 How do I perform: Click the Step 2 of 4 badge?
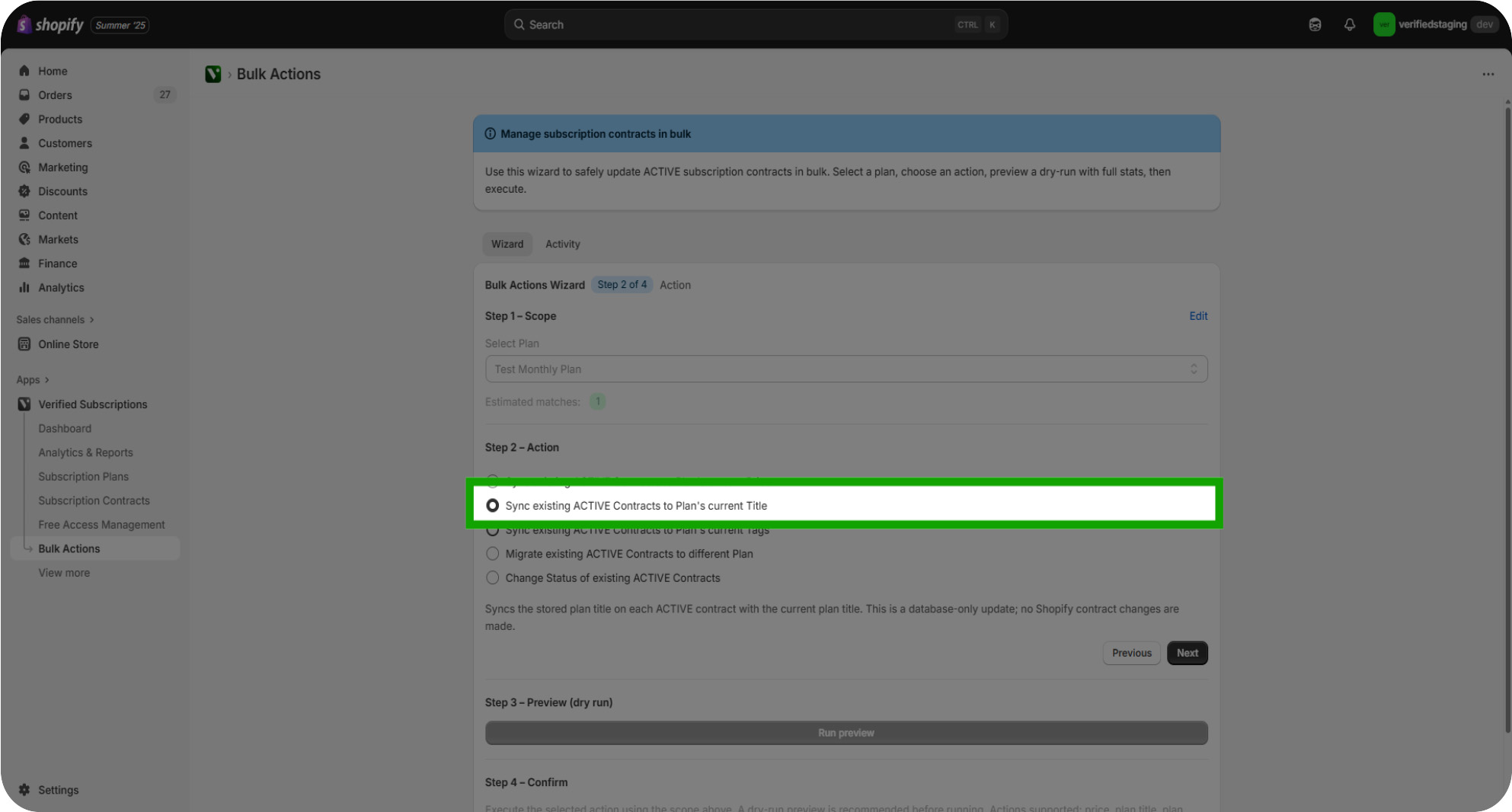pyautogui.click(x=622, y=285)
